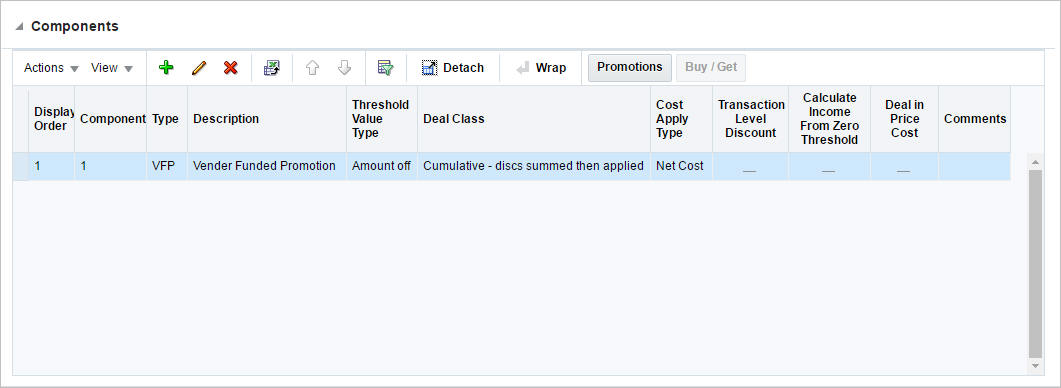Click the Deal in Price Cost cell
Screen dimensions: 1061x388
pyautogui.click(x=904, y=167)
